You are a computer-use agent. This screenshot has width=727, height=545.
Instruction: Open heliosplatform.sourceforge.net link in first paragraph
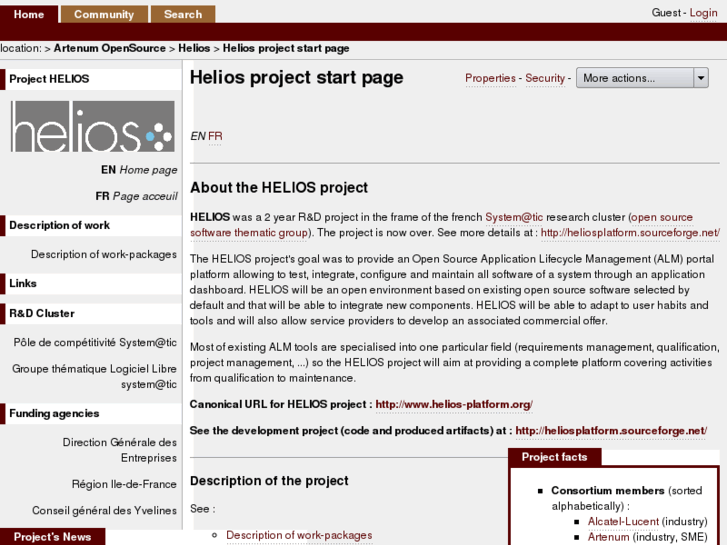(630, 233)
